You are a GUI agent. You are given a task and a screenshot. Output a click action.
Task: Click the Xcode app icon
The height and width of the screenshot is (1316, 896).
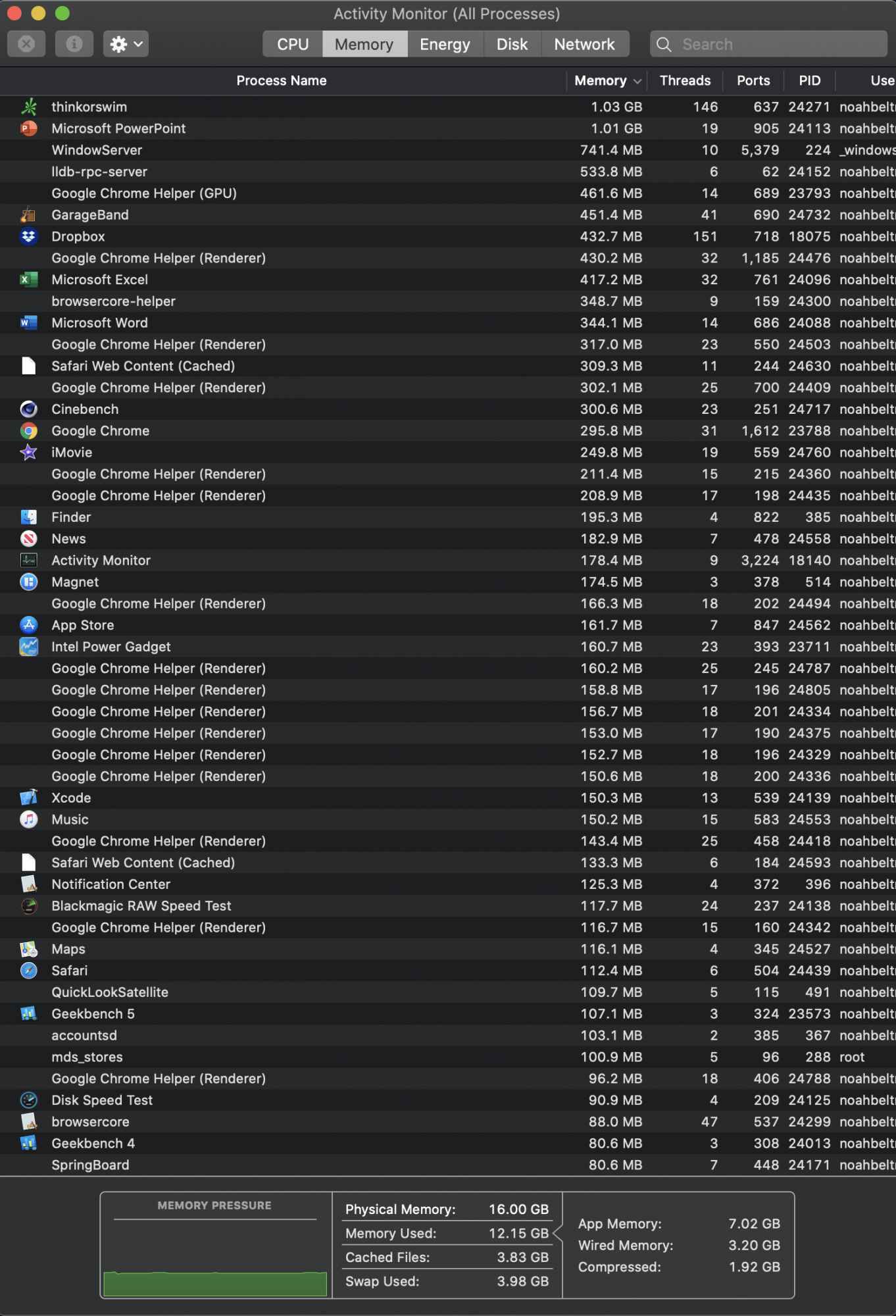pyautogui.click(x=28, y=797)
